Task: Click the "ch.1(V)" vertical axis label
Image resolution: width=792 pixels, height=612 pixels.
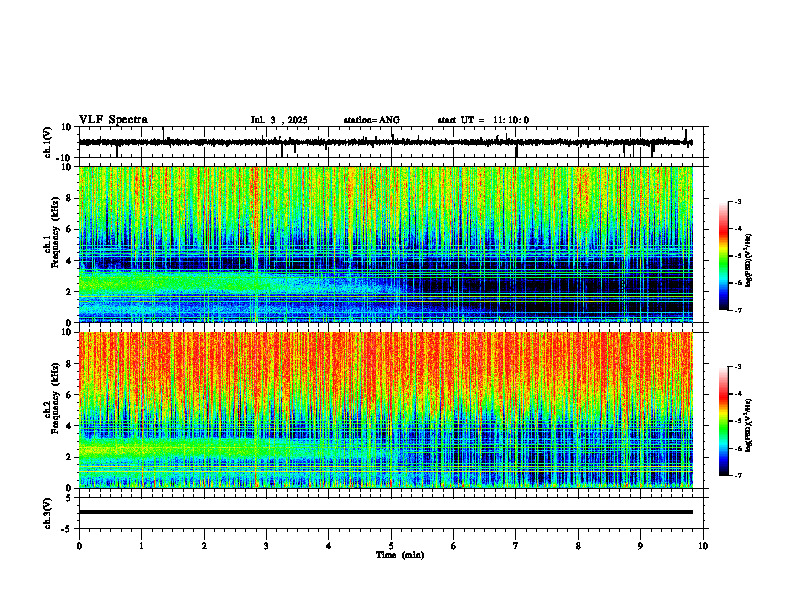Action: click(48, 142)
